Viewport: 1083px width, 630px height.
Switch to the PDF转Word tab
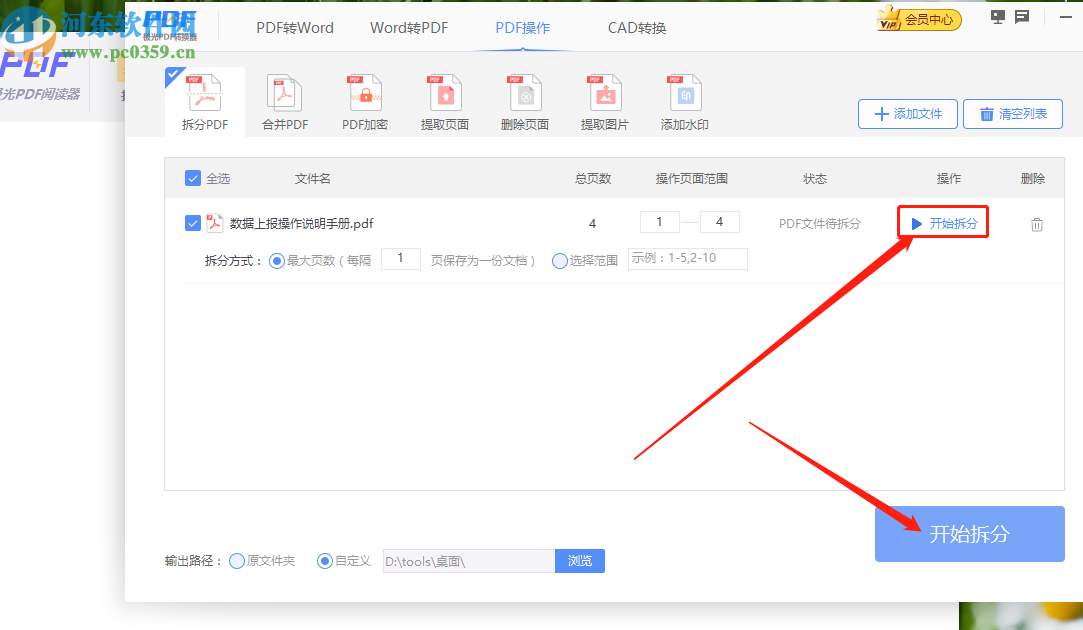coord(294,27)
